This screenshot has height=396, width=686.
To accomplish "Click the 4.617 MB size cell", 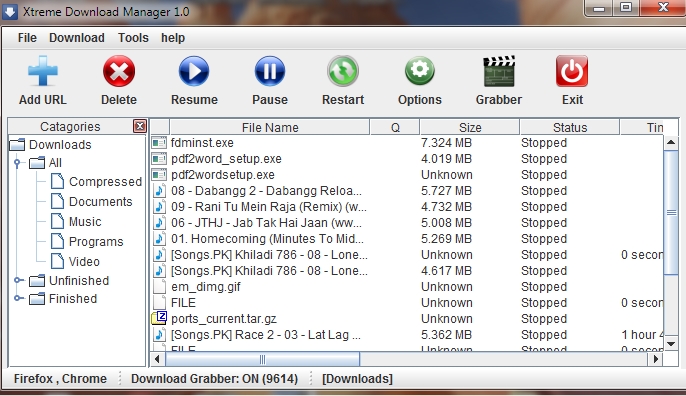I will coord(446,271).
